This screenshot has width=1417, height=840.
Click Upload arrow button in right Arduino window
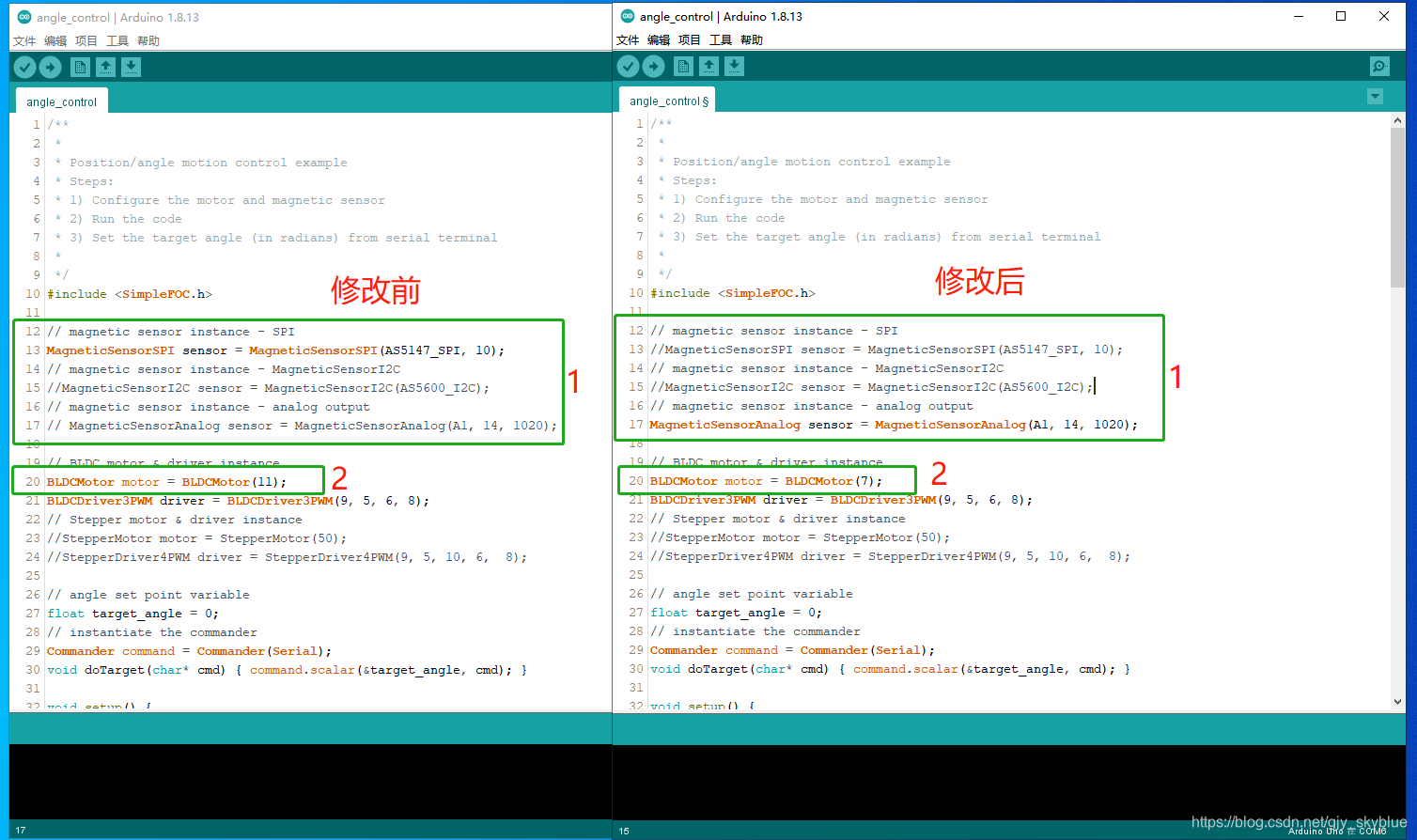click(654, 66)
